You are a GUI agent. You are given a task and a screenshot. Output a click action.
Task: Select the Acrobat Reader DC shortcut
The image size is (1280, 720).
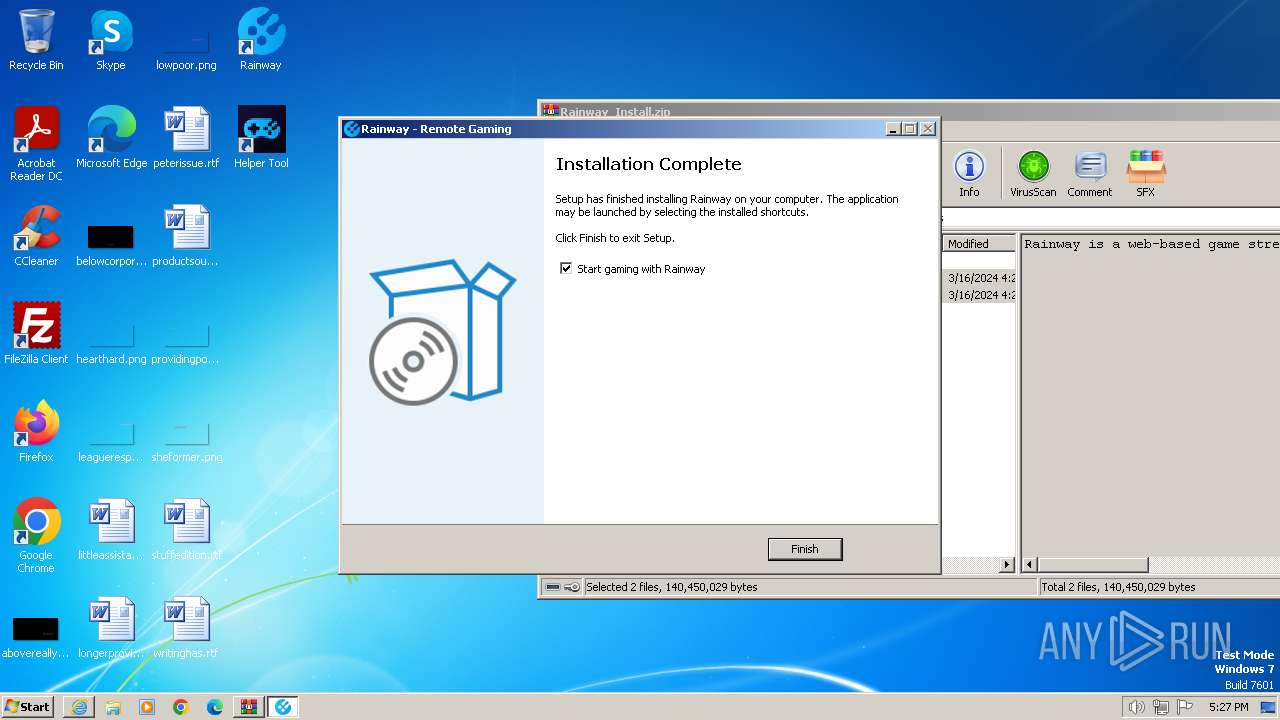click(36, 144)
